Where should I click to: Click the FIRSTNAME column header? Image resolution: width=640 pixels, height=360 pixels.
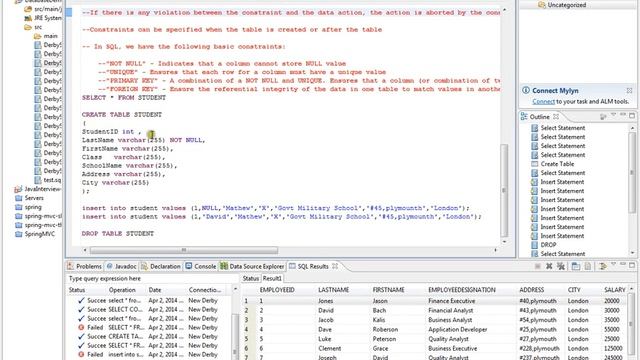click(388, 289)
